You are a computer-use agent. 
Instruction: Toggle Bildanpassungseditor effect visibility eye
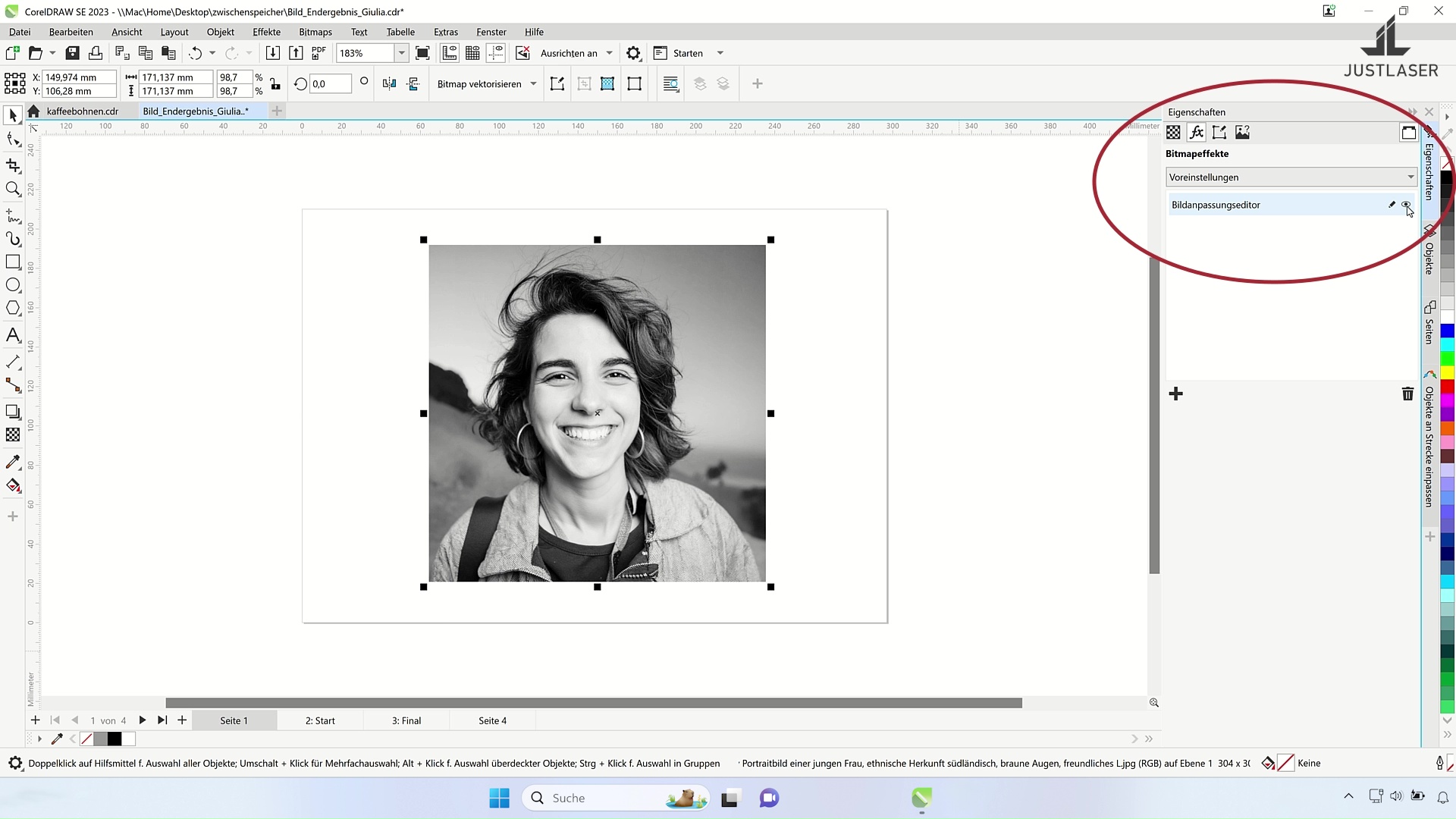(x=1406, y=205)
